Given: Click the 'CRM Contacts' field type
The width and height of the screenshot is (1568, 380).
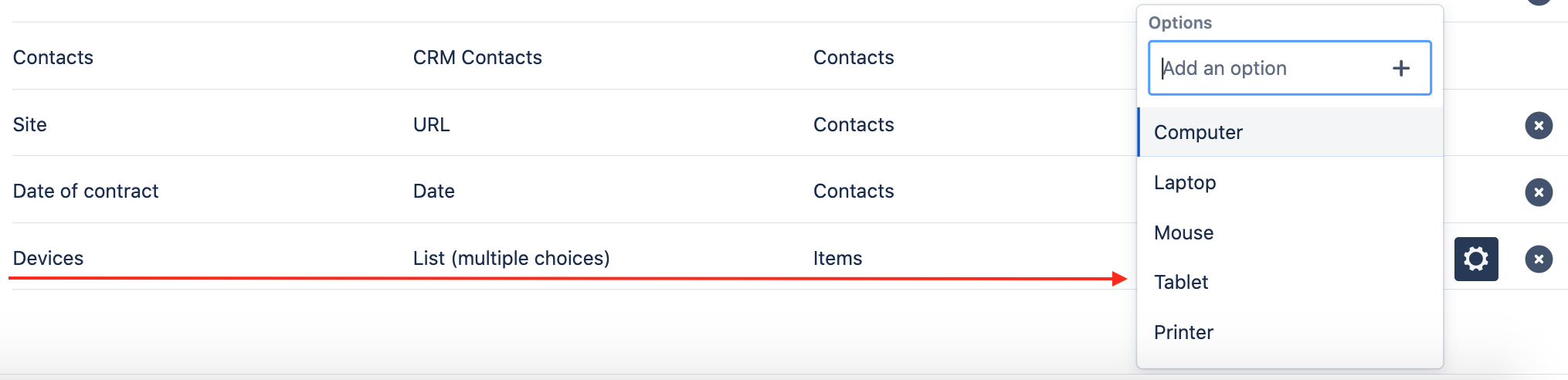Looking at the screenshot, I should click(x=477, y=58).
